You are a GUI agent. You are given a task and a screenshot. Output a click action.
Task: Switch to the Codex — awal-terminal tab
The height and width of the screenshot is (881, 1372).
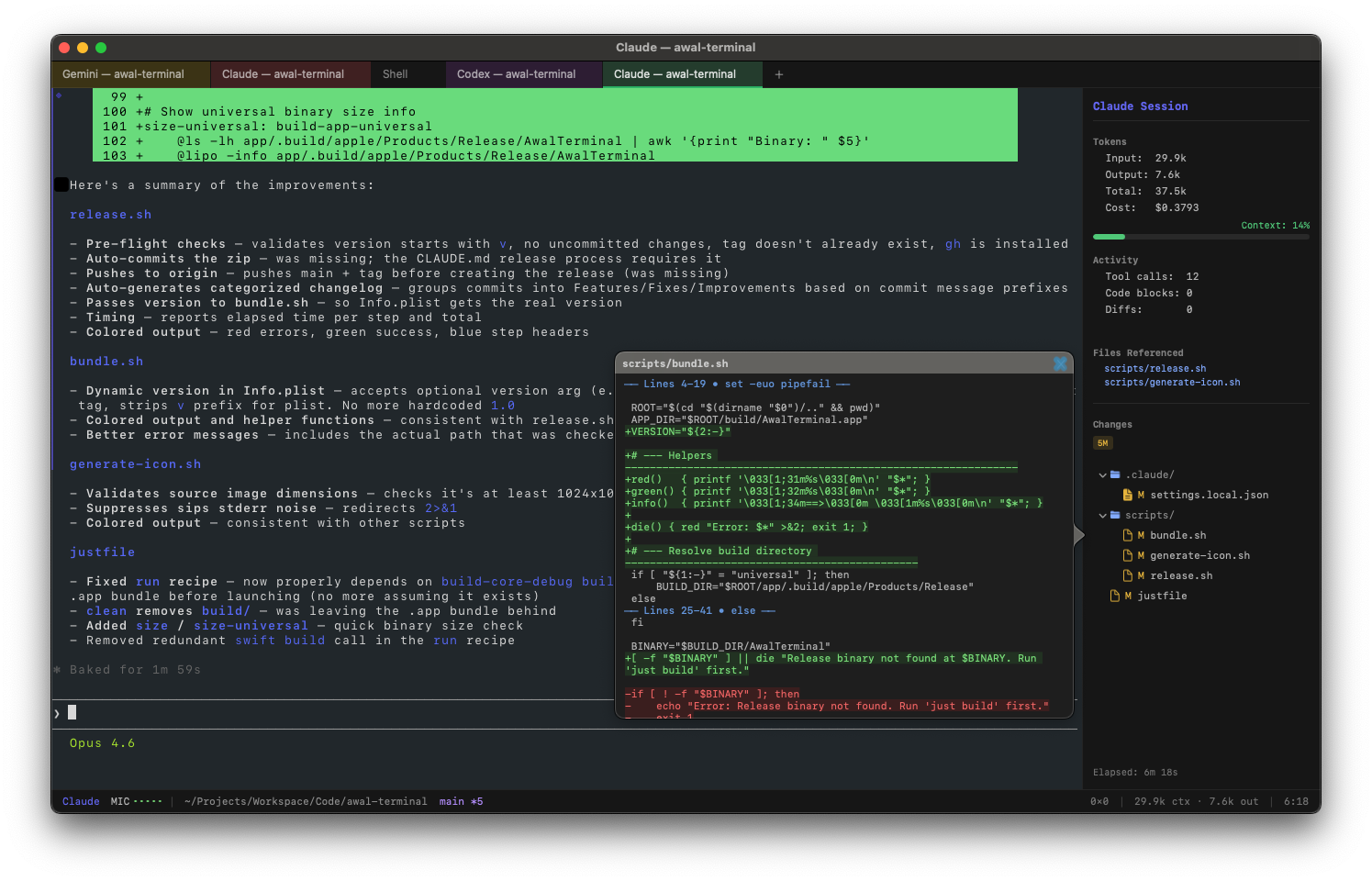click(524, 74)
